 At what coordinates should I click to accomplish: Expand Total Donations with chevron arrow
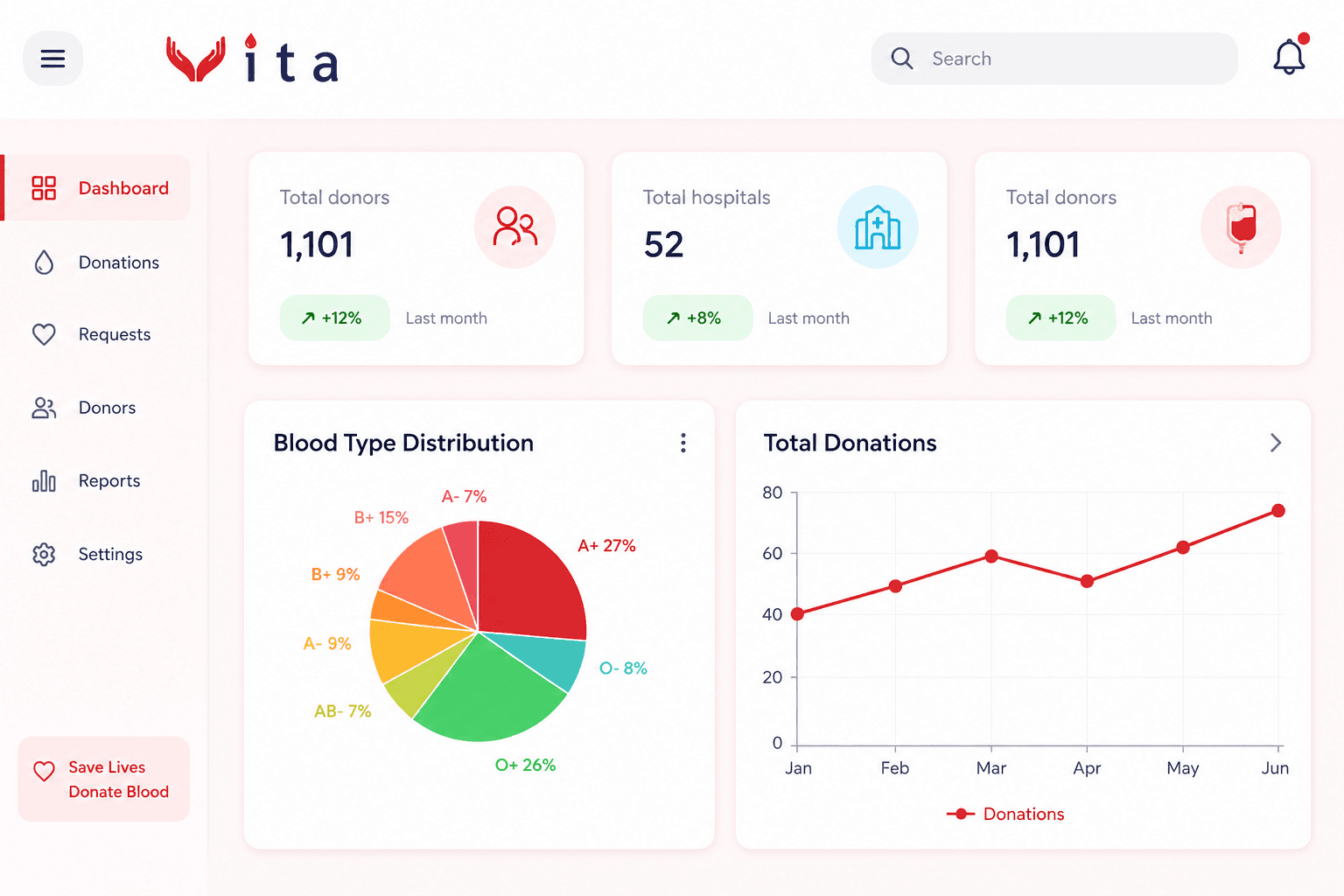(x=1276, y=443)
